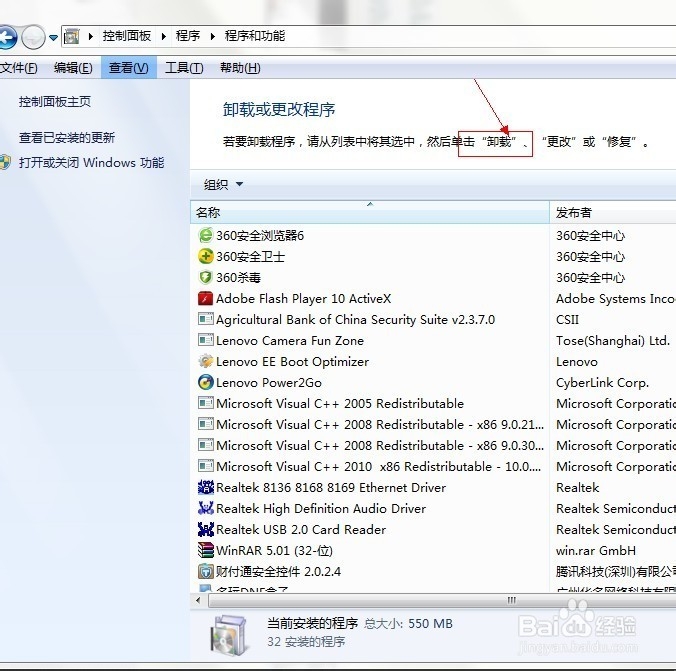Click CyberLink Corp. publisher cell
The image size is (676, 671).
pos(602,383)
